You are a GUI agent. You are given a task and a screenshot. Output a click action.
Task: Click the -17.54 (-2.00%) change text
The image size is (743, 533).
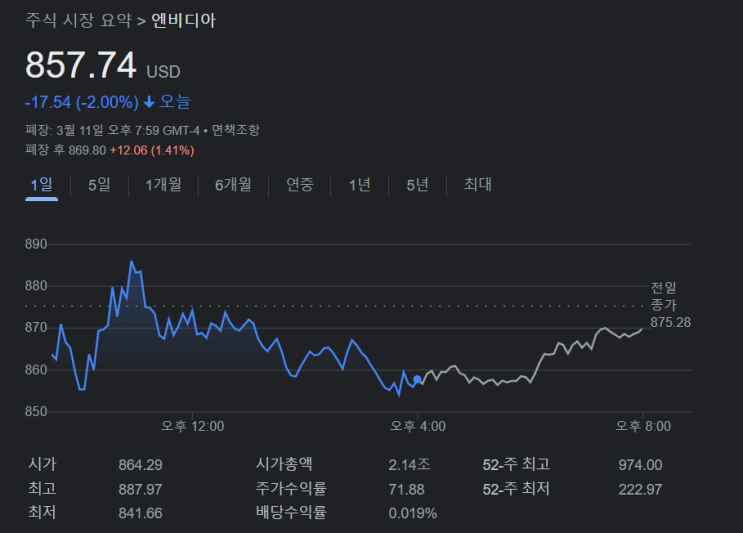click(x=82, y=102)
